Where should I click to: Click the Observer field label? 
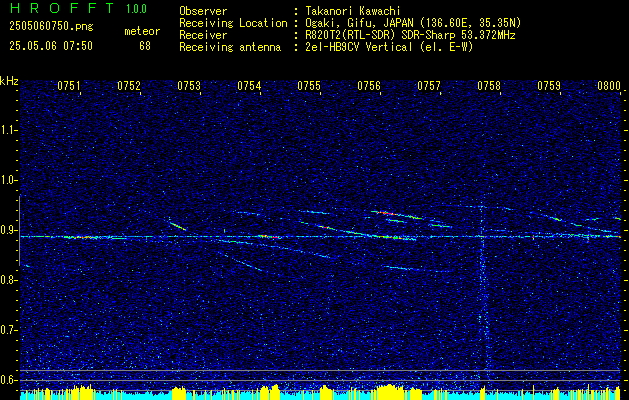pos(203,11)
